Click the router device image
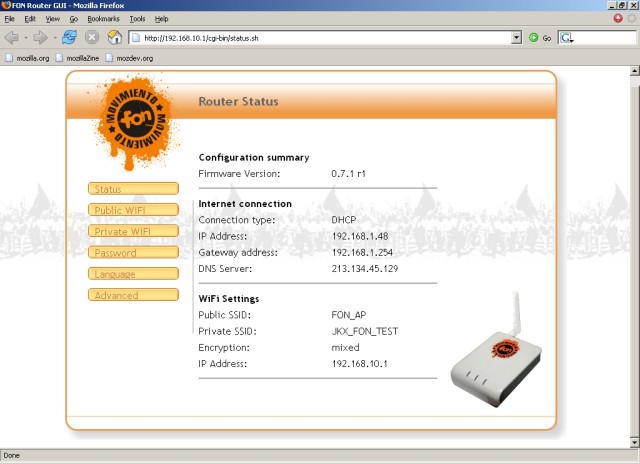This screenshot has height=464, width=640. (495, 360)
